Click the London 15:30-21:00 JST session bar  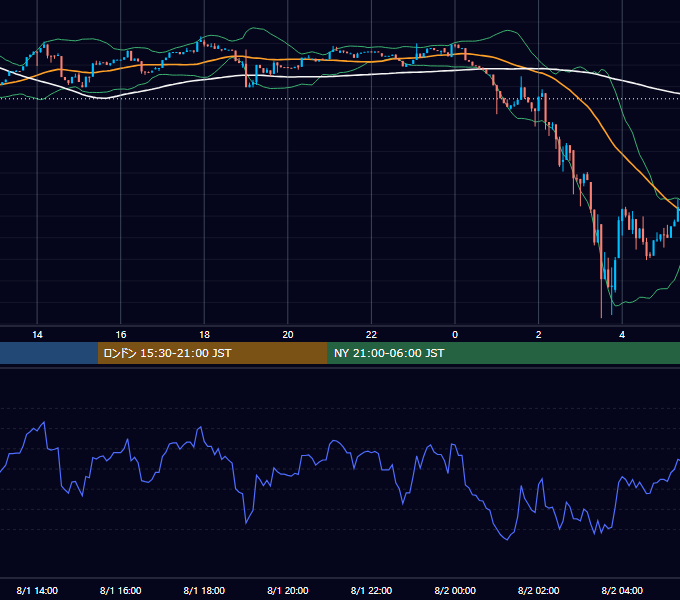point(212,353)
